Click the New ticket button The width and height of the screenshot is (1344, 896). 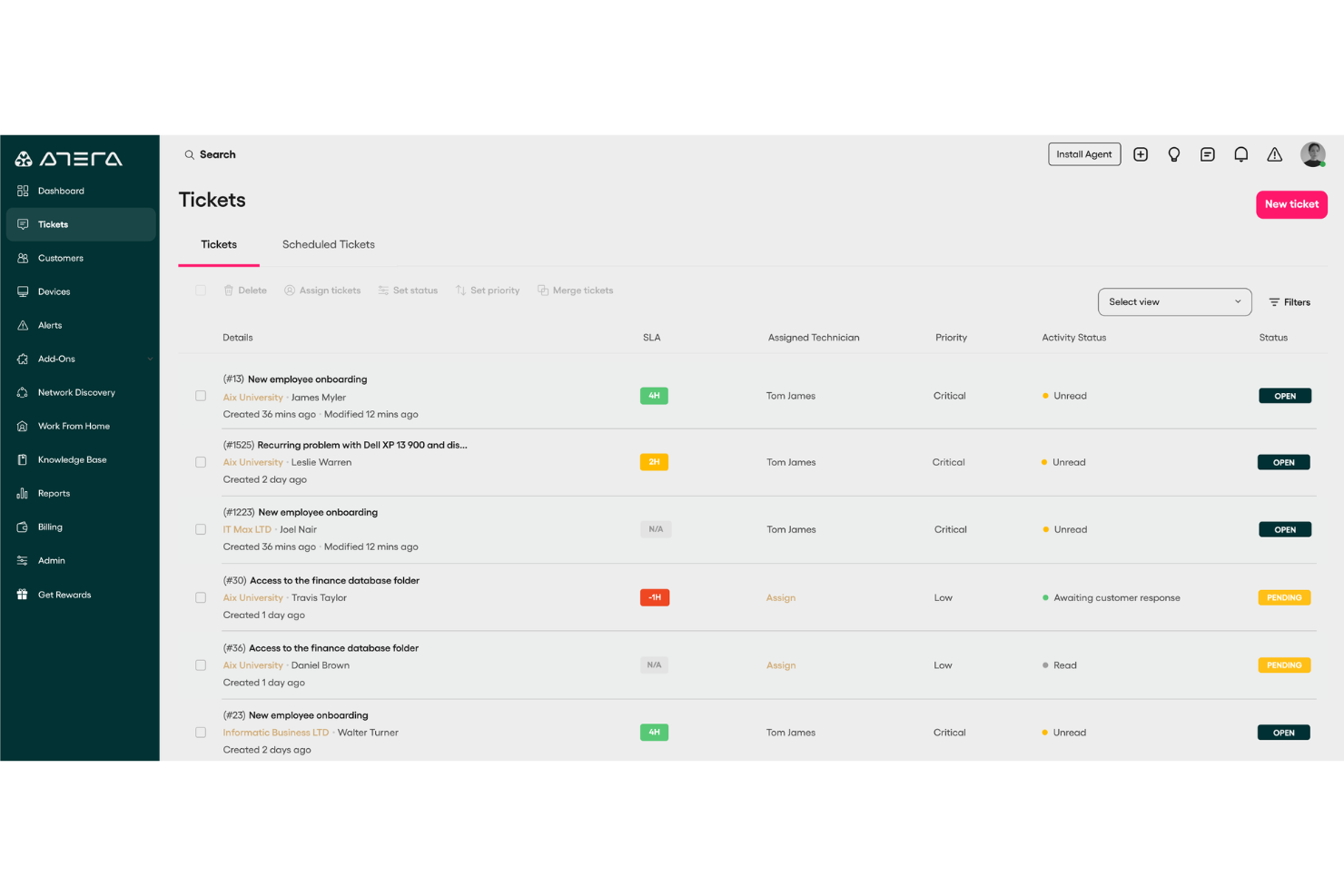(x=1291, y=204)
